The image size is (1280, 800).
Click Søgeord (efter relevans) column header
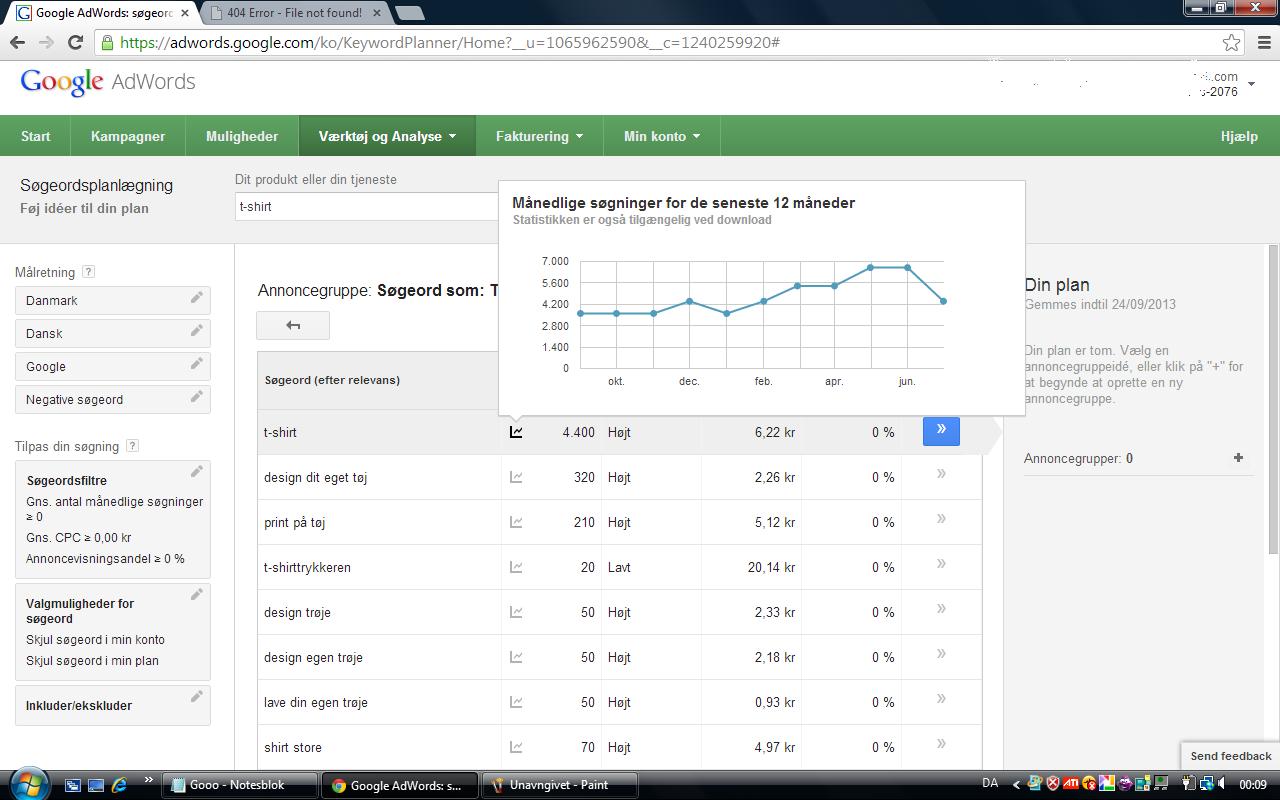pos(332,380)
